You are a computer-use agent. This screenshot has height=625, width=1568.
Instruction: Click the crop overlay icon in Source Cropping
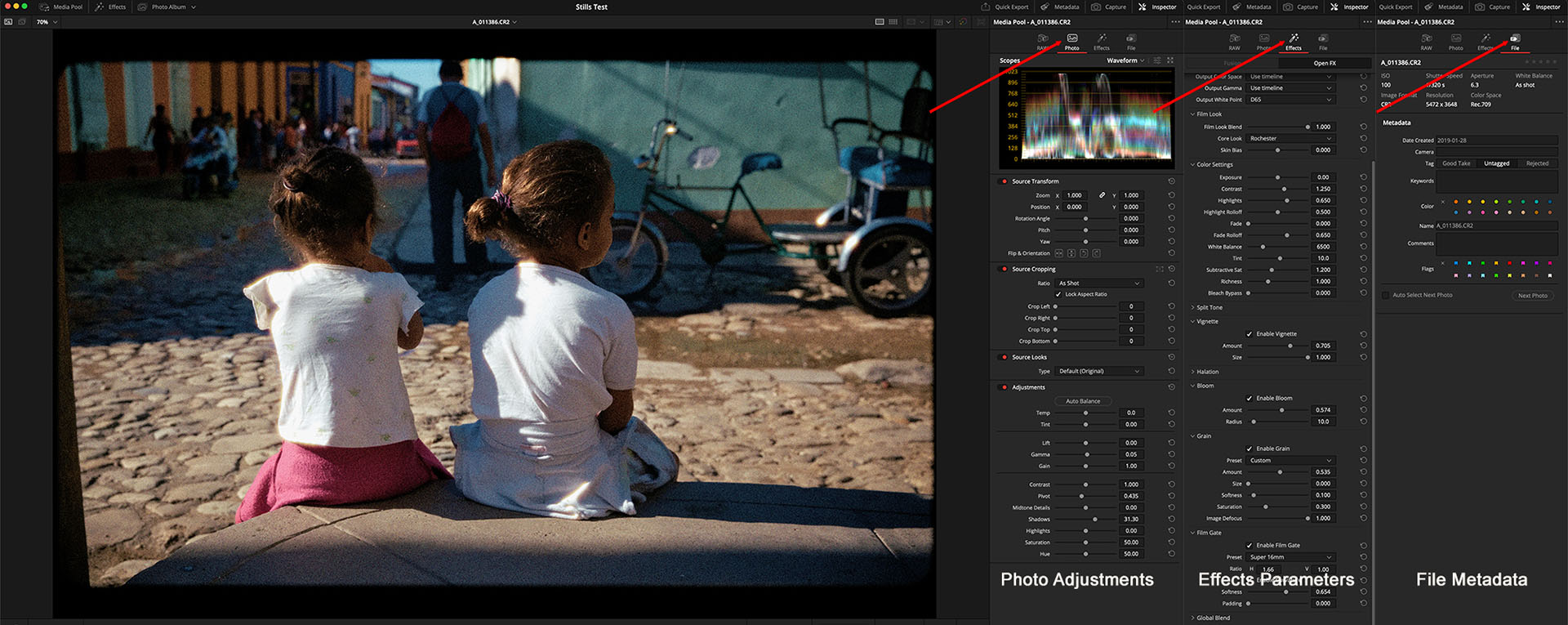[x=1159, y=269]
